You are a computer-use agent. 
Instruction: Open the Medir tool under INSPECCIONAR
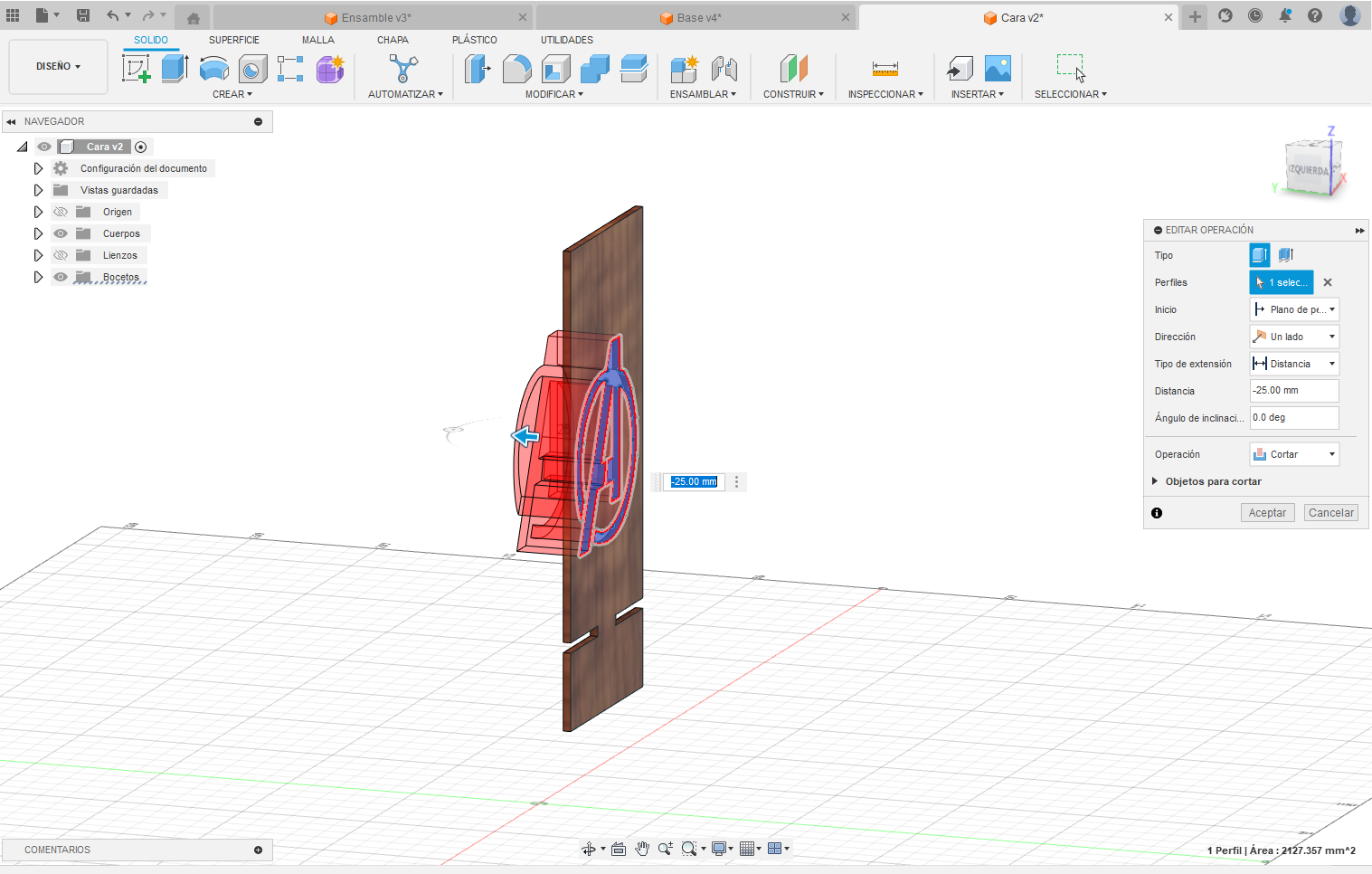(884, 68)
